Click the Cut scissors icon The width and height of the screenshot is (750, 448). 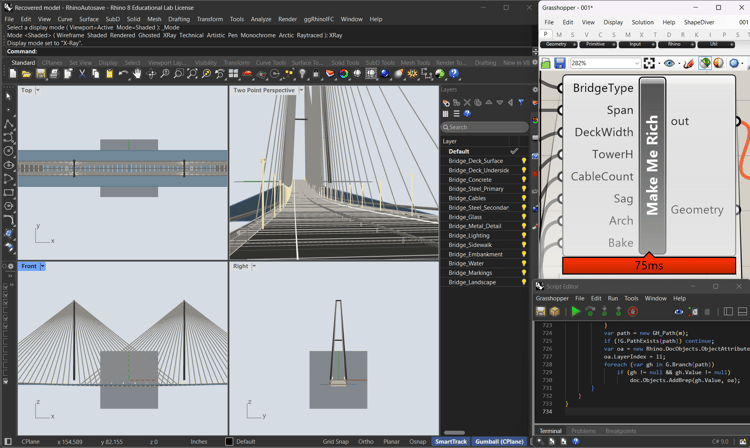click(82, 74)
